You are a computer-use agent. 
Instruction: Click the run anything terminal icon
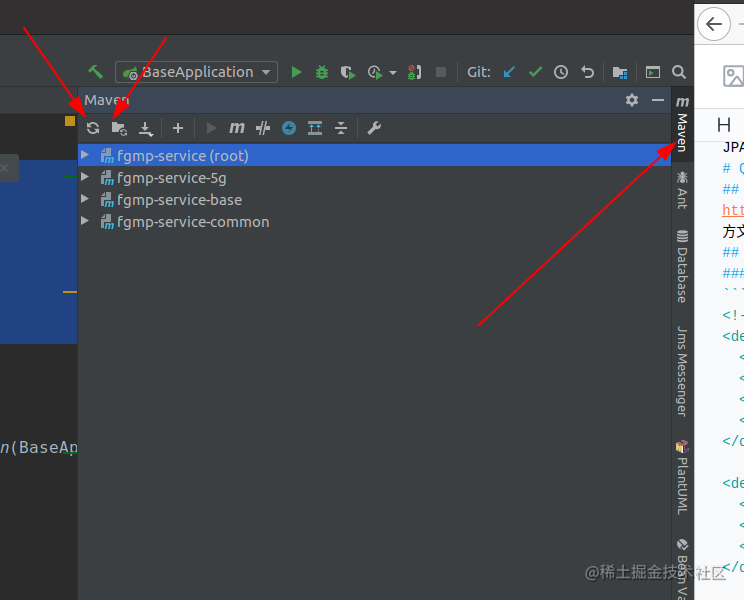[x=653, y=72]
